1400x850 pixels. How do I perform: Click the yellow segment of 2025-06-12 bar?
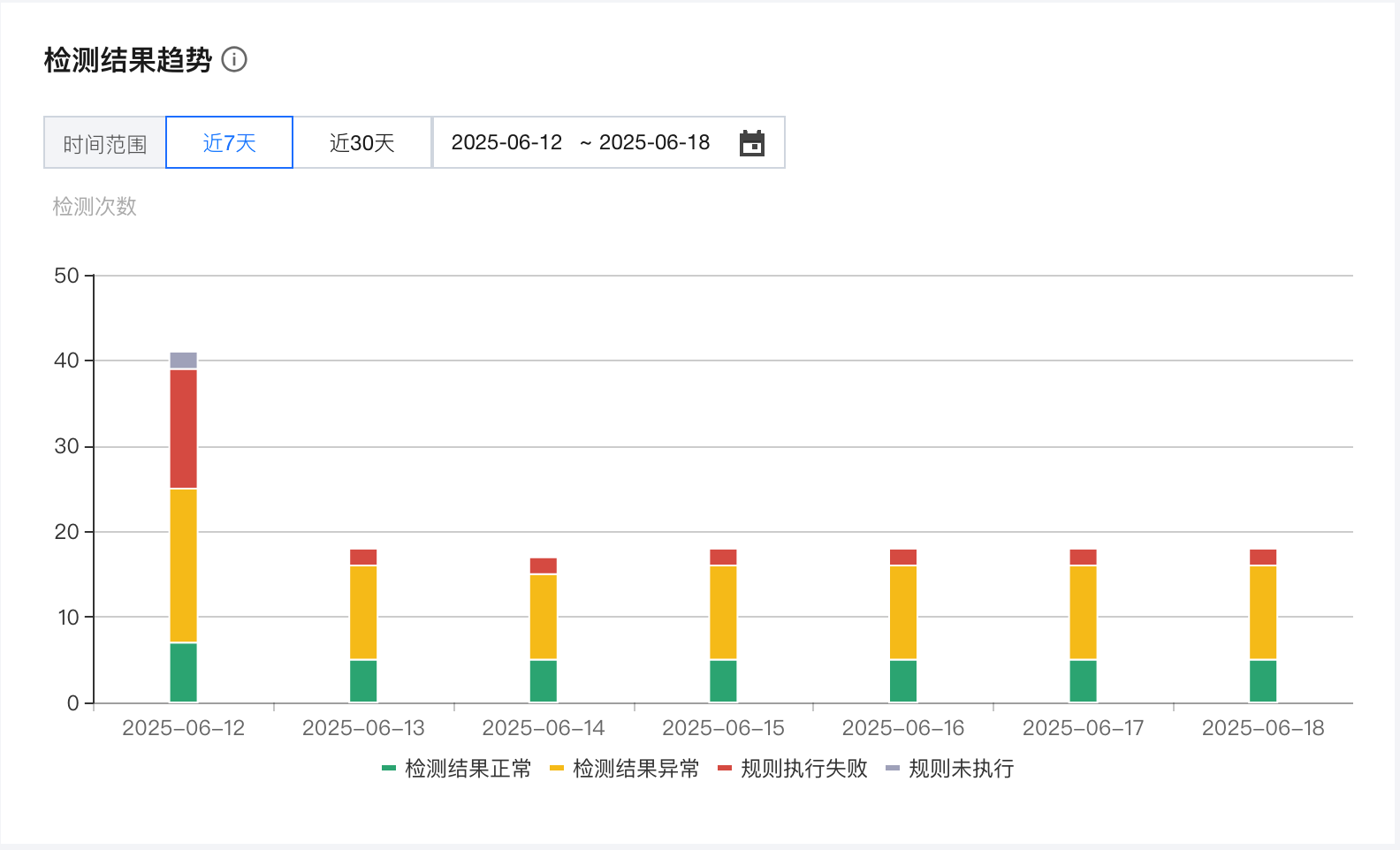tap(183, 565)
